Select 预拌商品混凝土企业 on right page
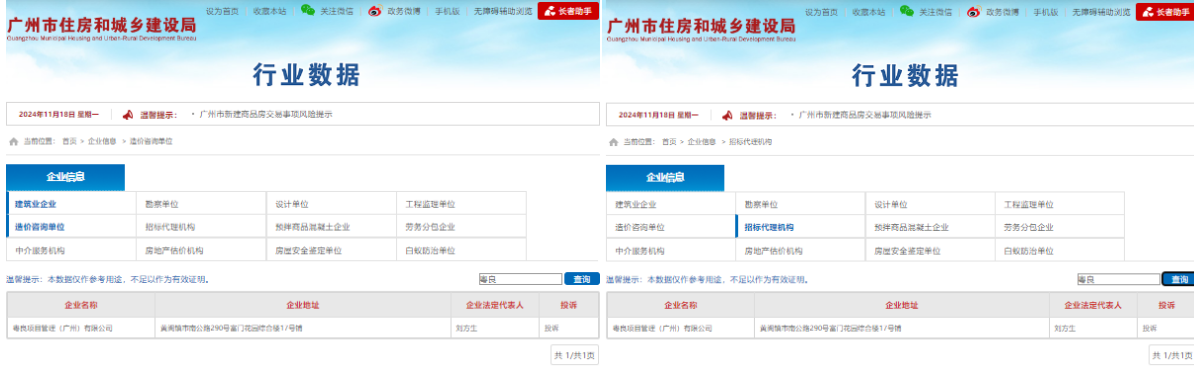 tap(931, 227)
